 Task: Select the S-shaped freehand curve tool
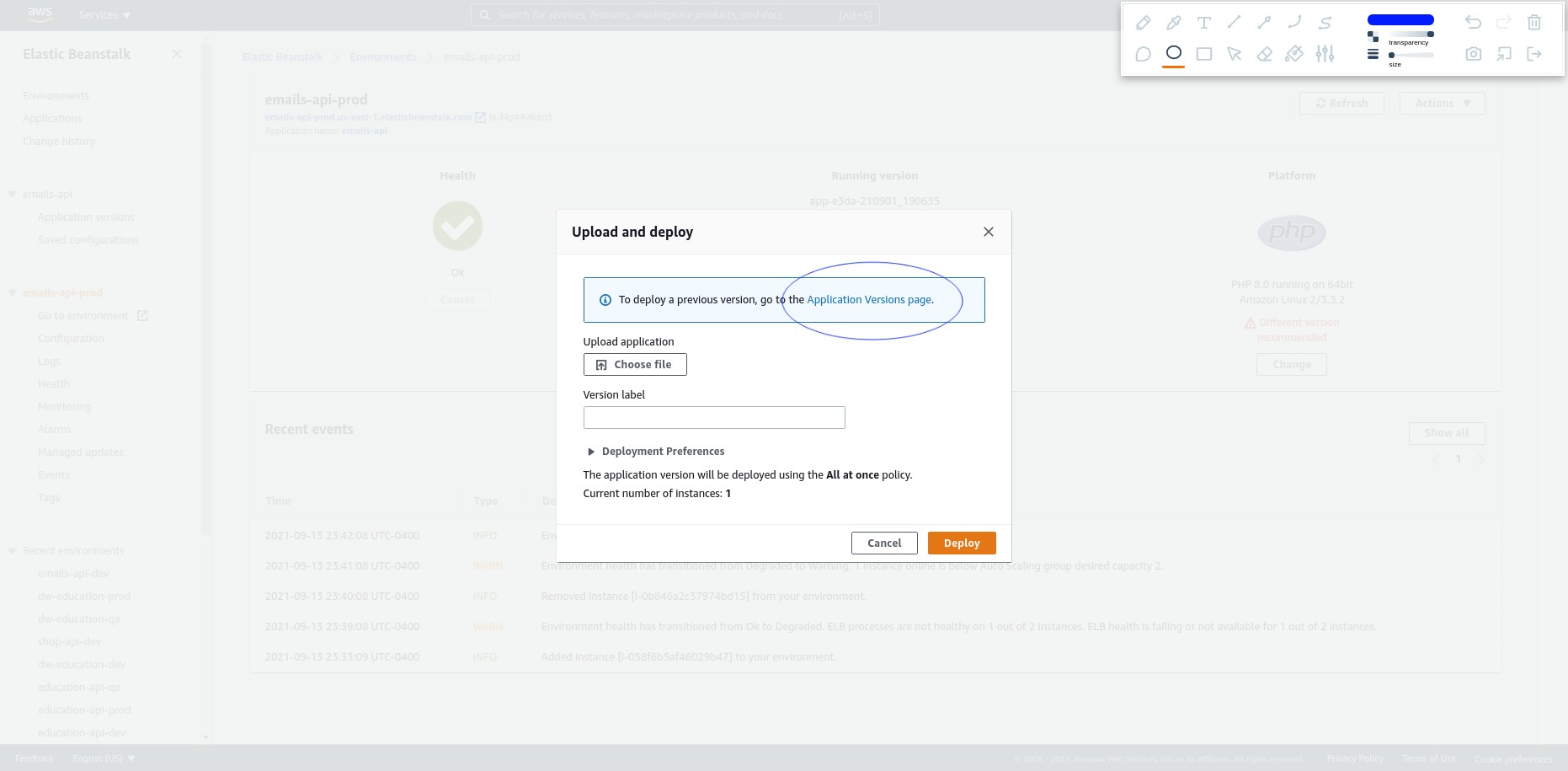coord(1325,23)
